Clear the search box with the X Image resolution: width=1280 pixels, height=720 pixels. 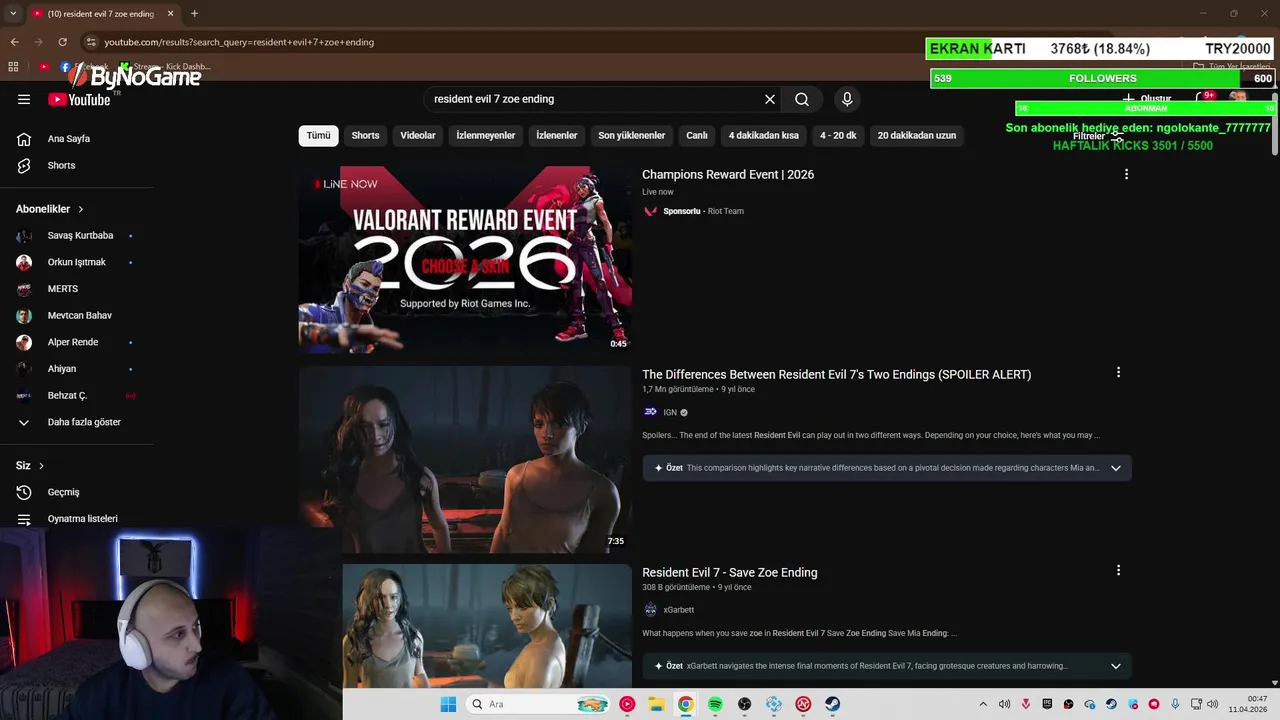pos(770,99)
